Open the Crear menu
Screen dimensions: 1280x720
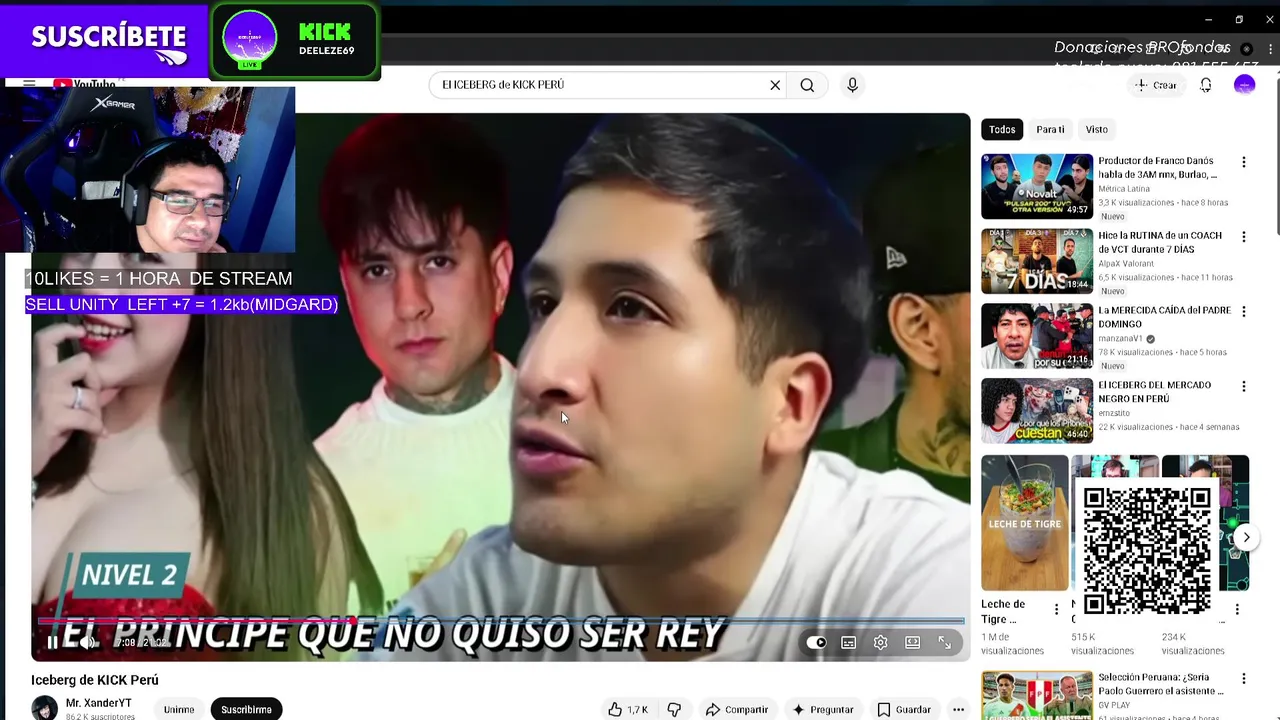click(1156, 85)
